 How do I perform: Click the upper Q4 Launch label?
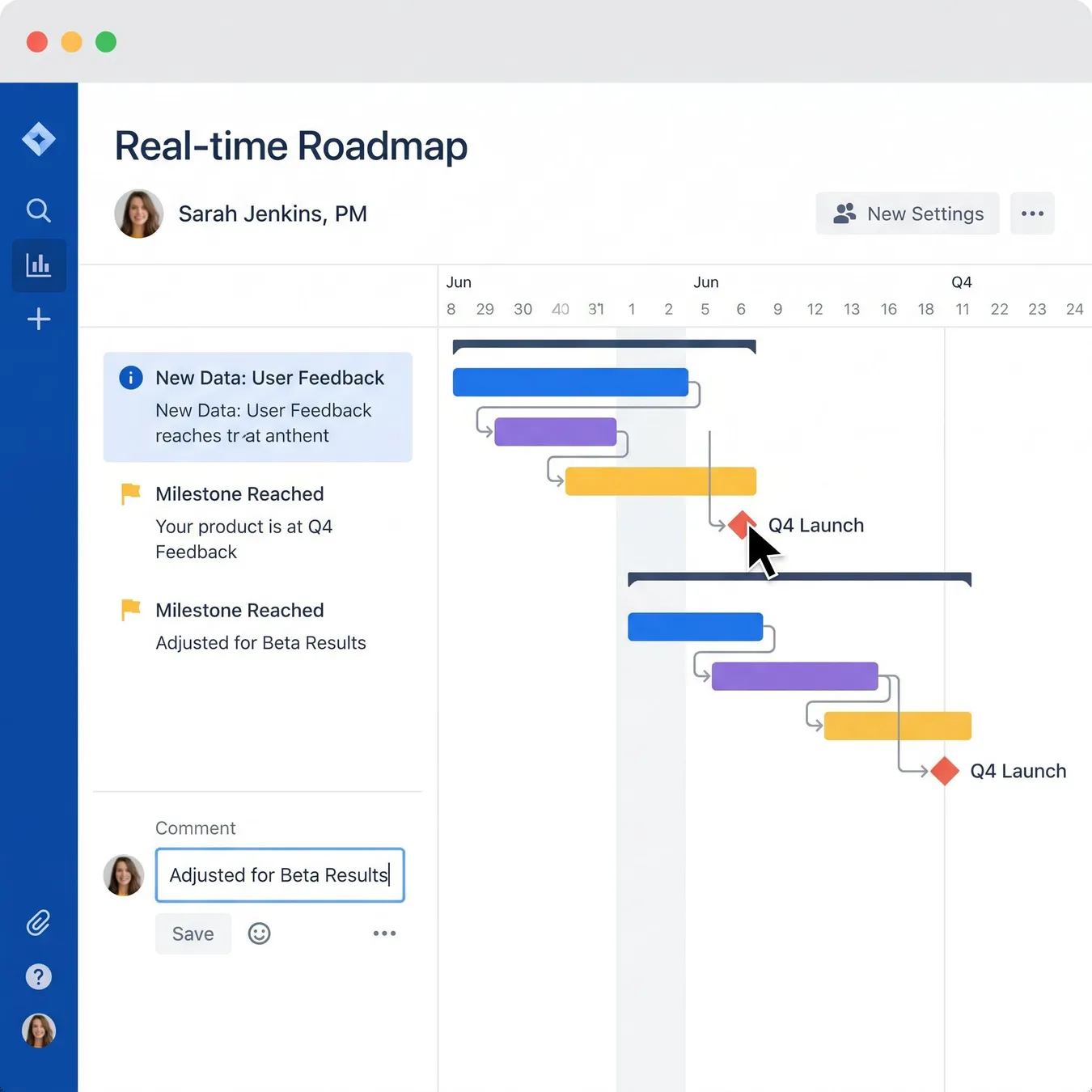(x=816, y=526)
